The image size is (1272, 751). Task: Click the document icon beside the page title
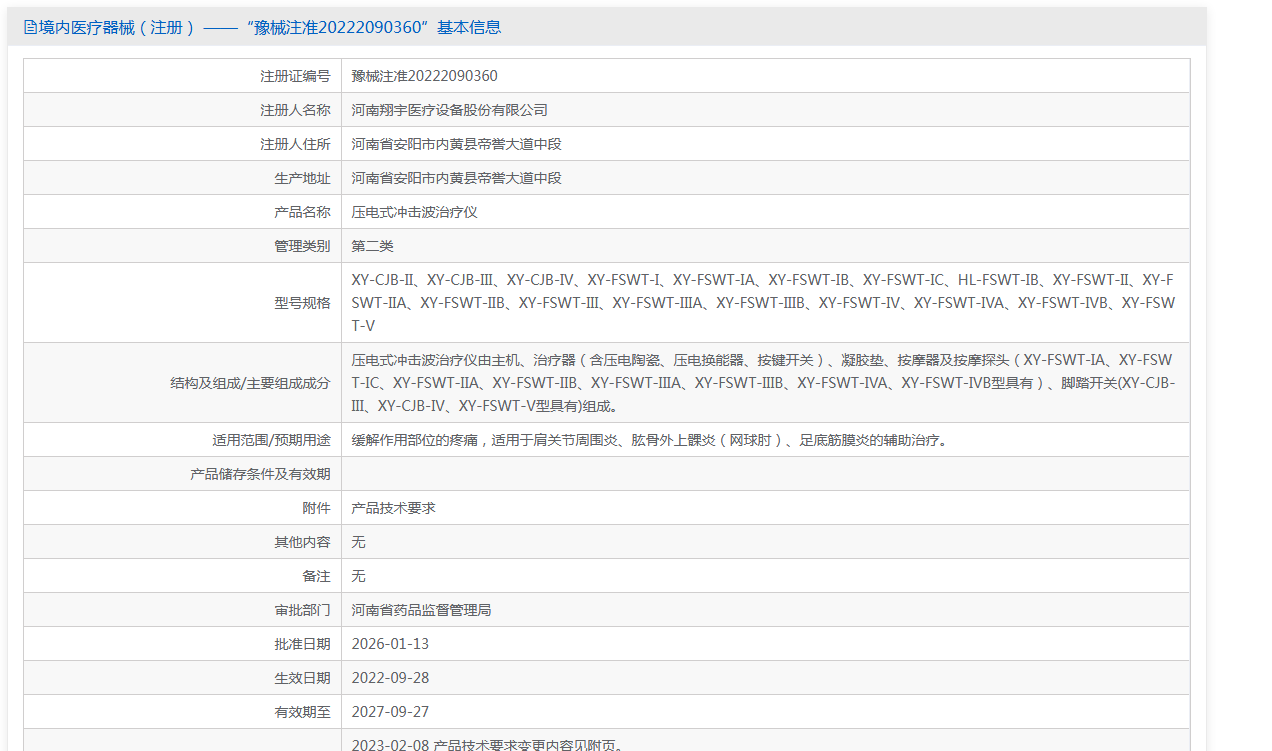[x=30, y=28]
